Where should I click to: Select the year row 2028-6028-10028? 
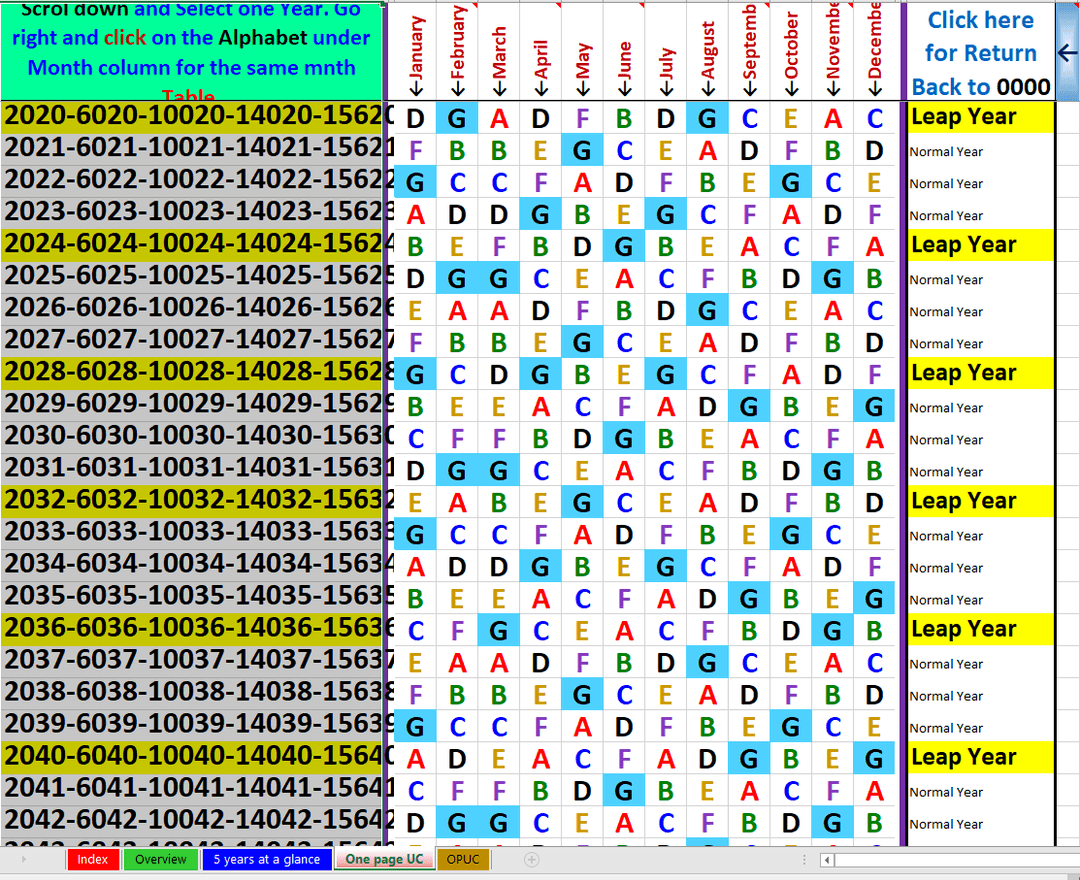pos(192,374)
